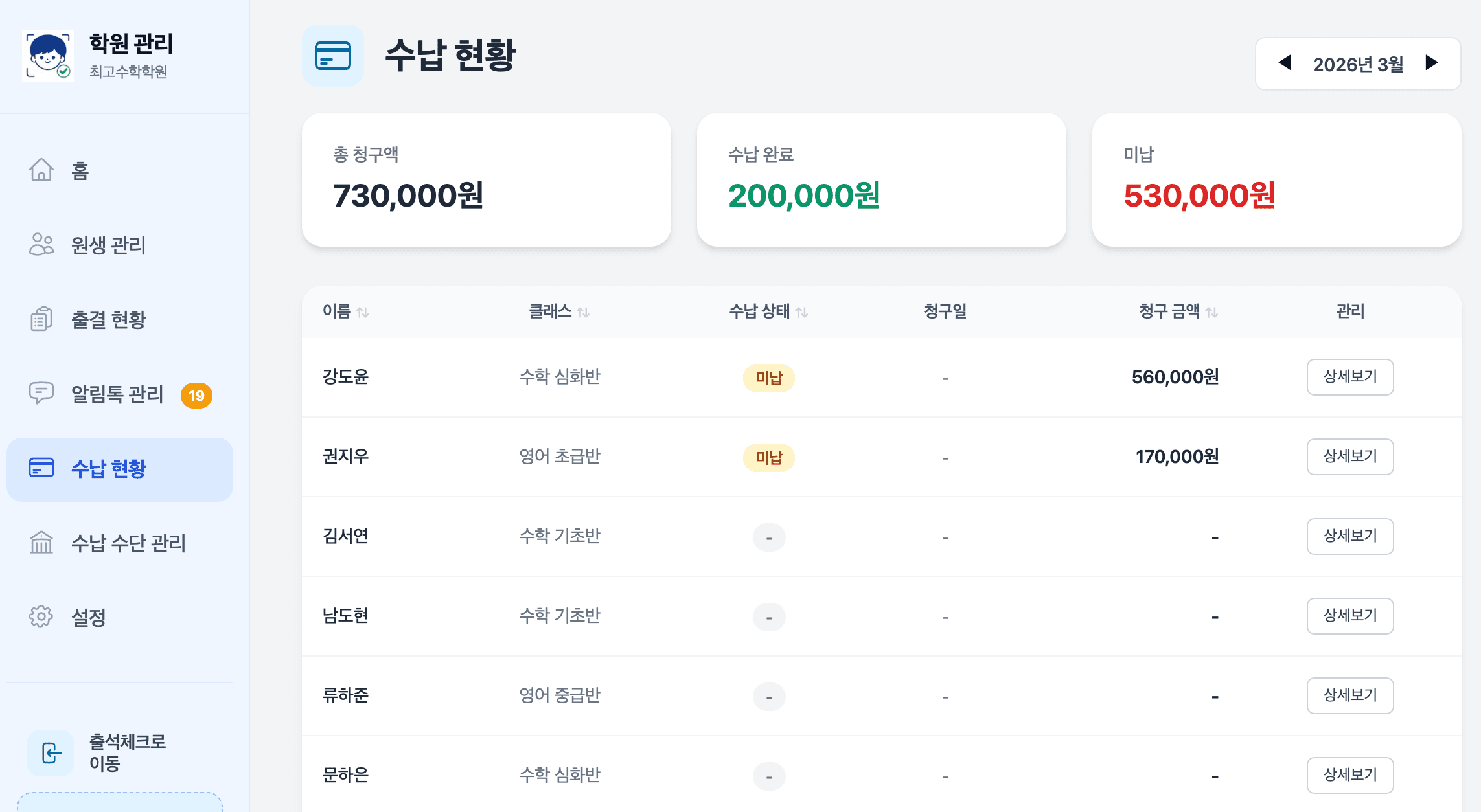Click the 설정 gear icon
1481x812 pixels.
point(41,618)
